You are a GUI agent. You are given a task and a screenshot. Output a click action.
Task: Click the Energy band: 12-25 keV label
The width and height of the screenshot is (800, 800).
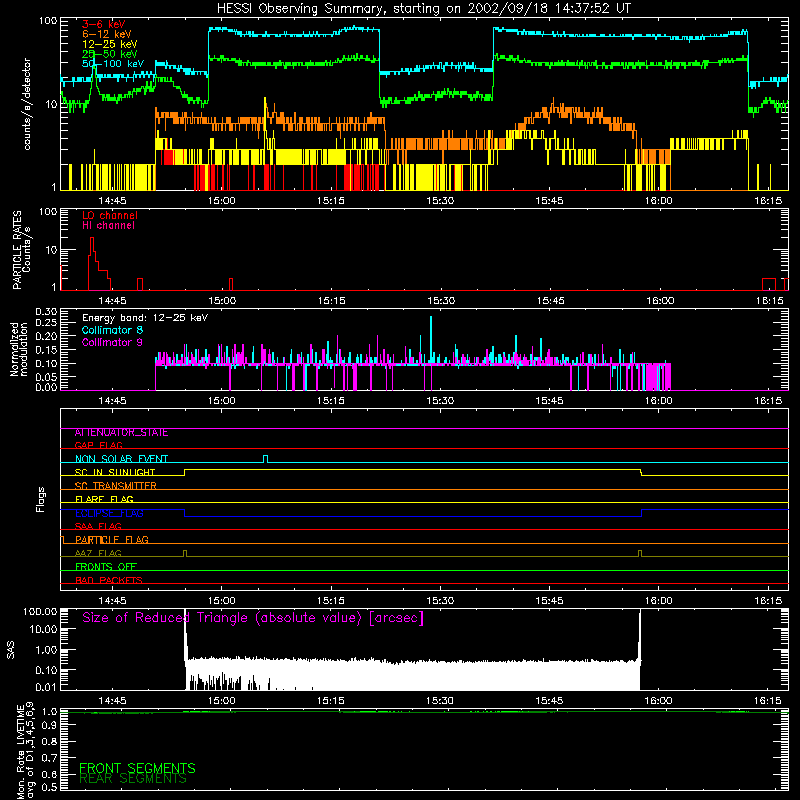point(145,318)
